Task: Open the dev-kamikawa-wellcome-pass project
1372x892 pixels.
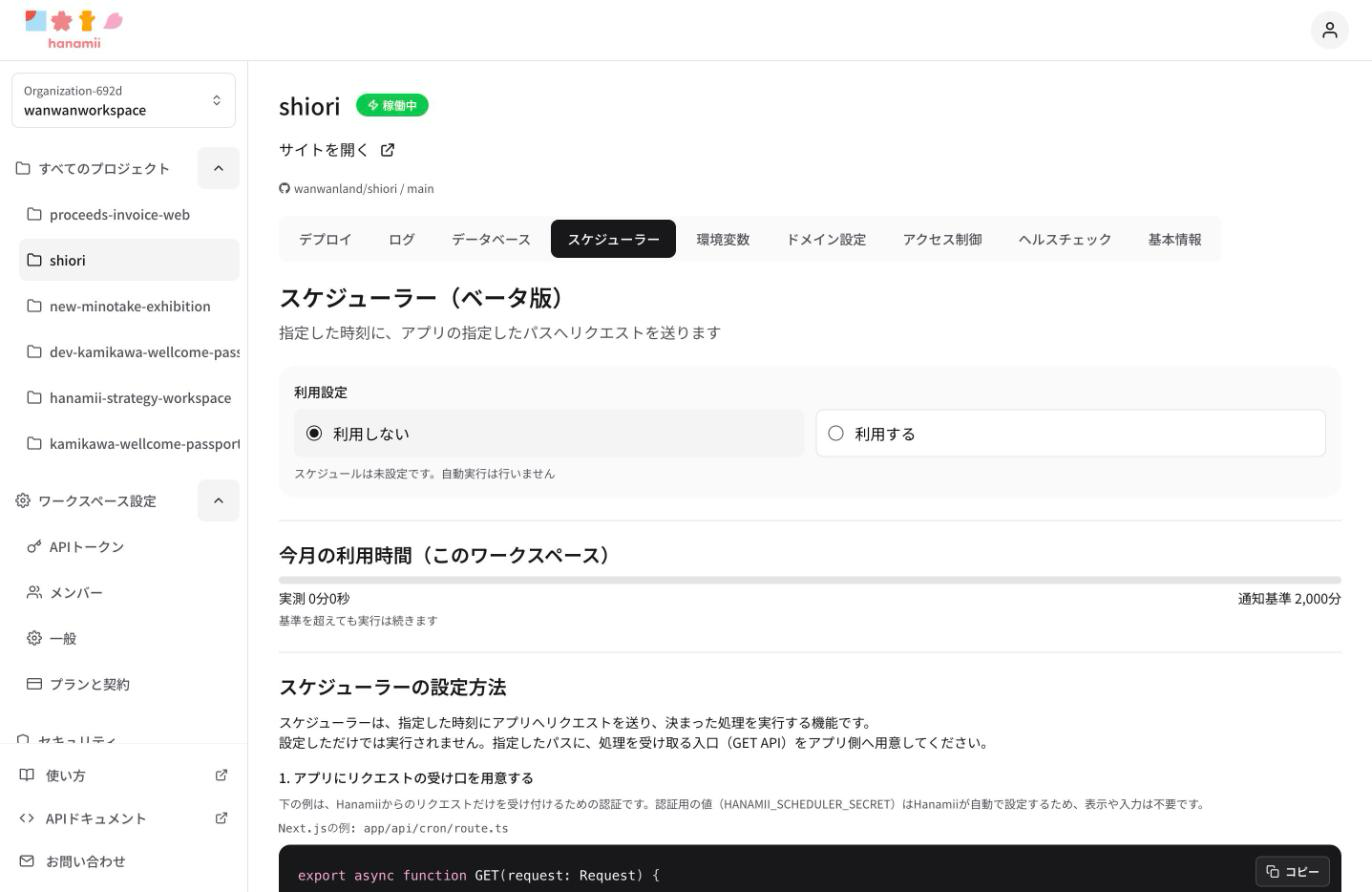Action: 130,352
